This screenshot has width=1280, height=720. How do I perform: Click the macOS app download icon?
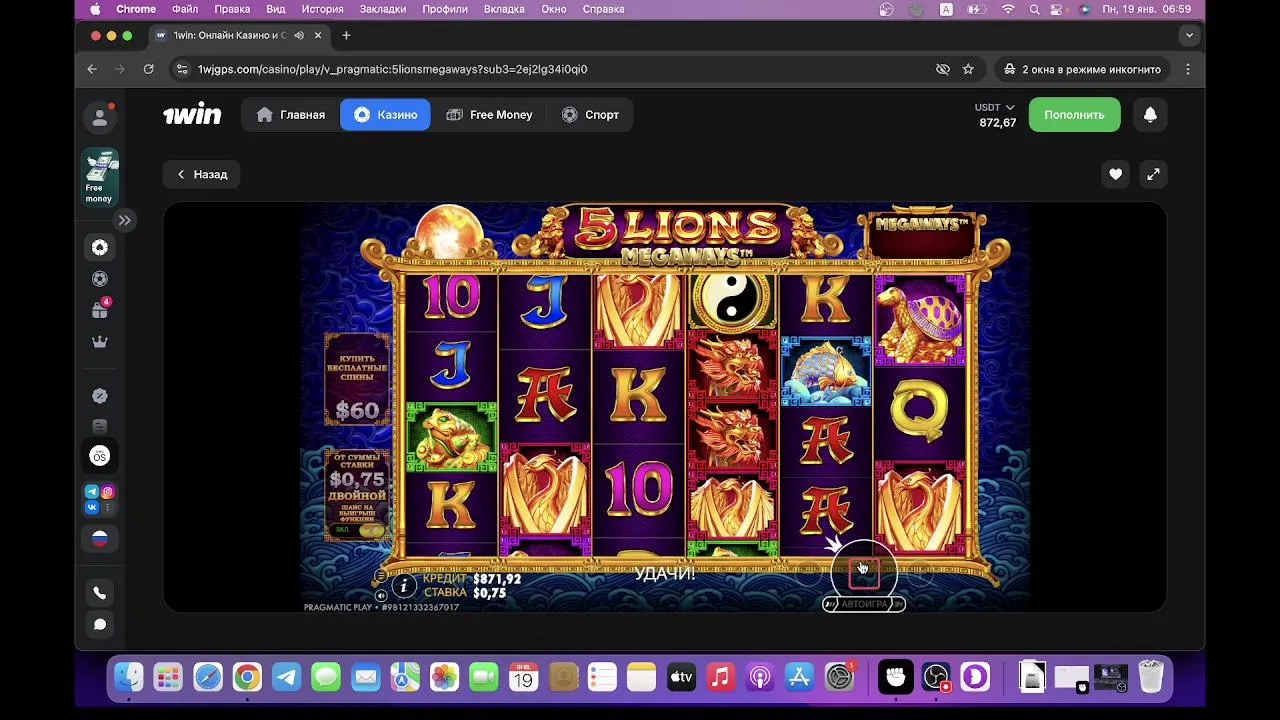click(100, 456)
